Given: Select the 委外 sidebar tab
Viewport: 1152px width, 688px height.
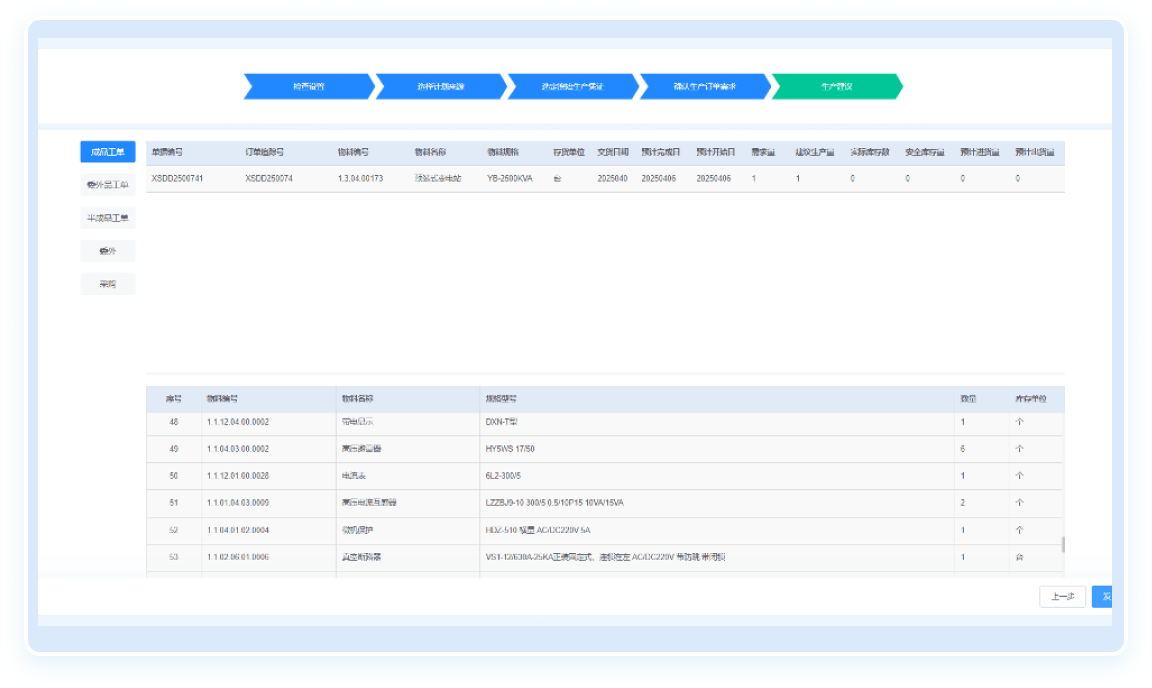Looking at the screenshot, I should pyautogui.click(x=108, y=251).
